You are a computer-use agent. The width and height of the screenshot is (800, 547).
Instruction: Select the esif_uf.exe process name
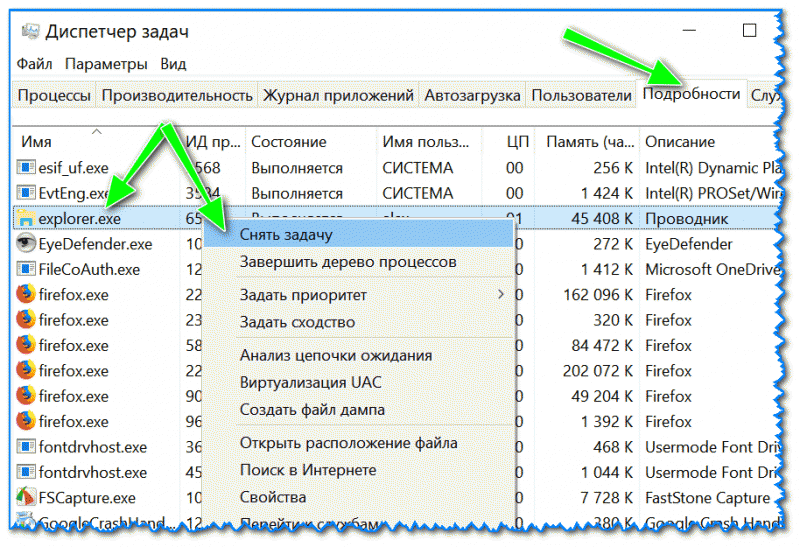[x=73, y=168]
